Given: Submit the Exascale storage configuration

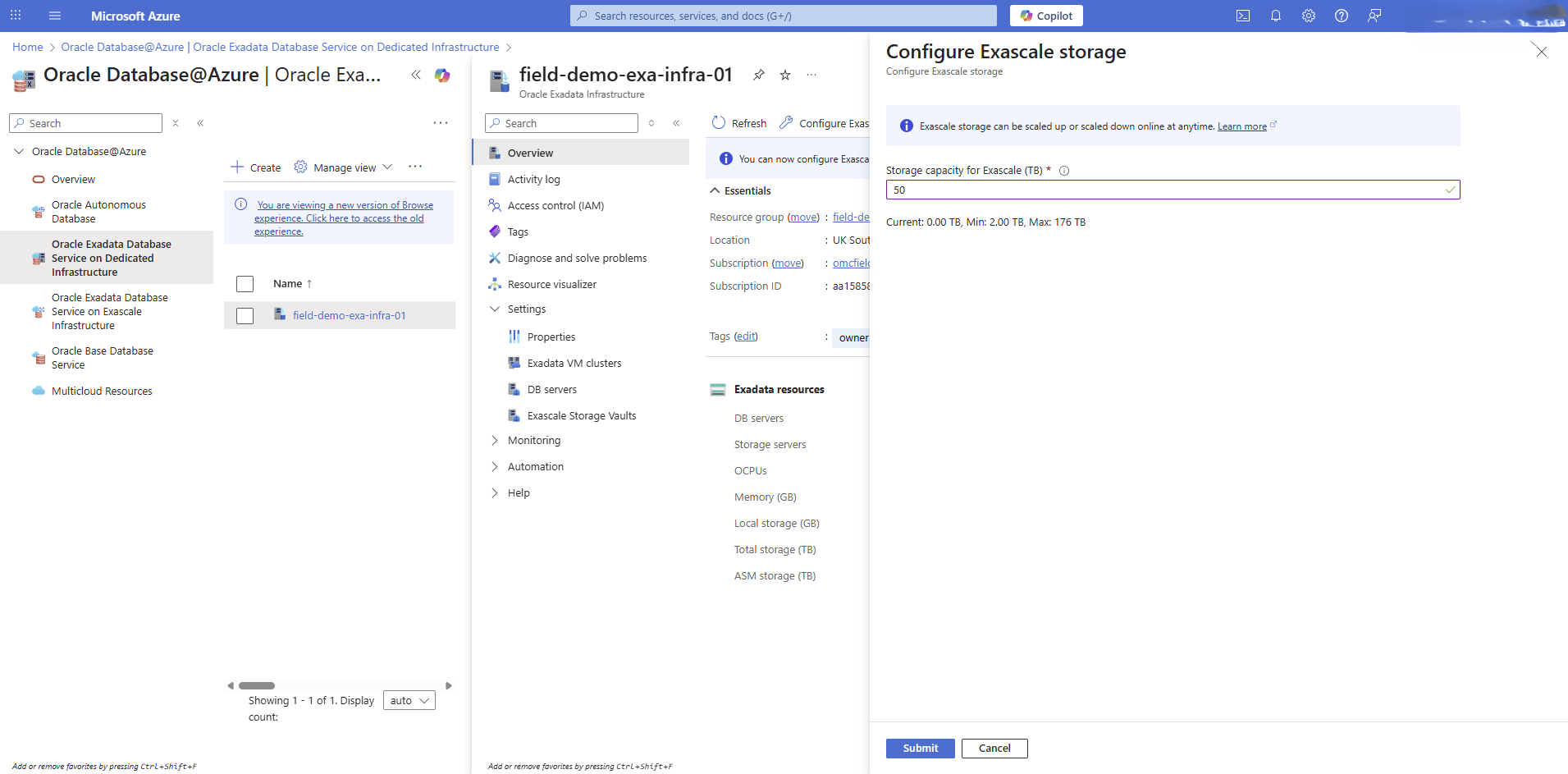Looking at the screenshot, I should (920, 748).
